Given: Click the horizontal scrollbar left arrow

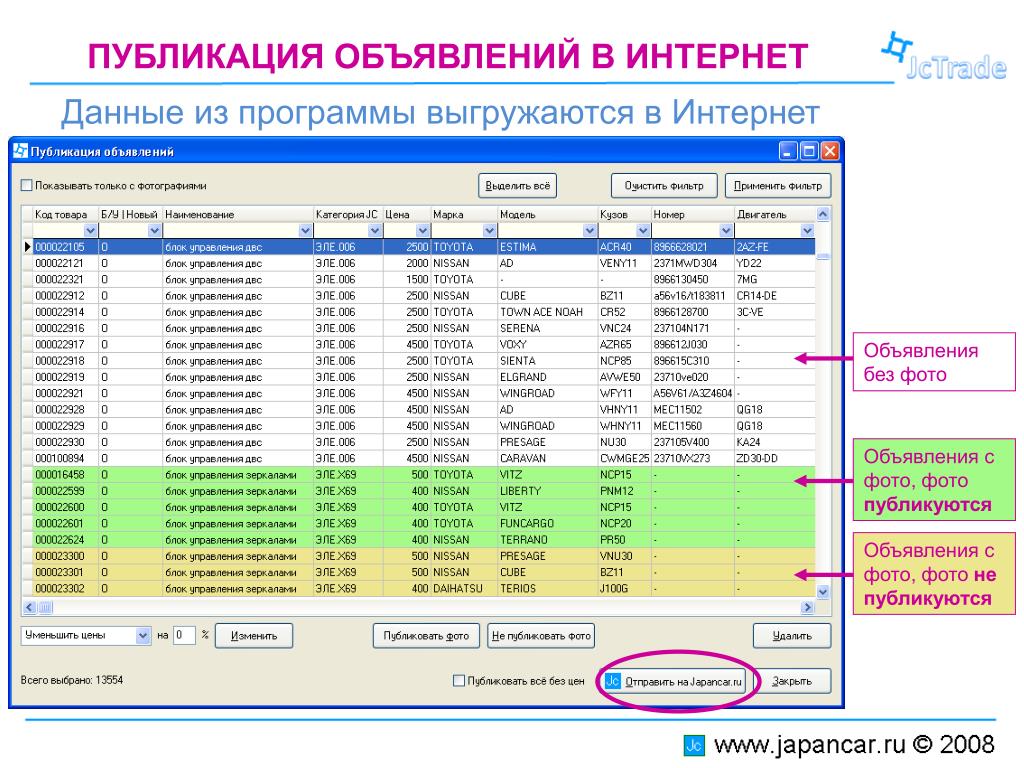Looking at the screenshot, I should point(30,607).
